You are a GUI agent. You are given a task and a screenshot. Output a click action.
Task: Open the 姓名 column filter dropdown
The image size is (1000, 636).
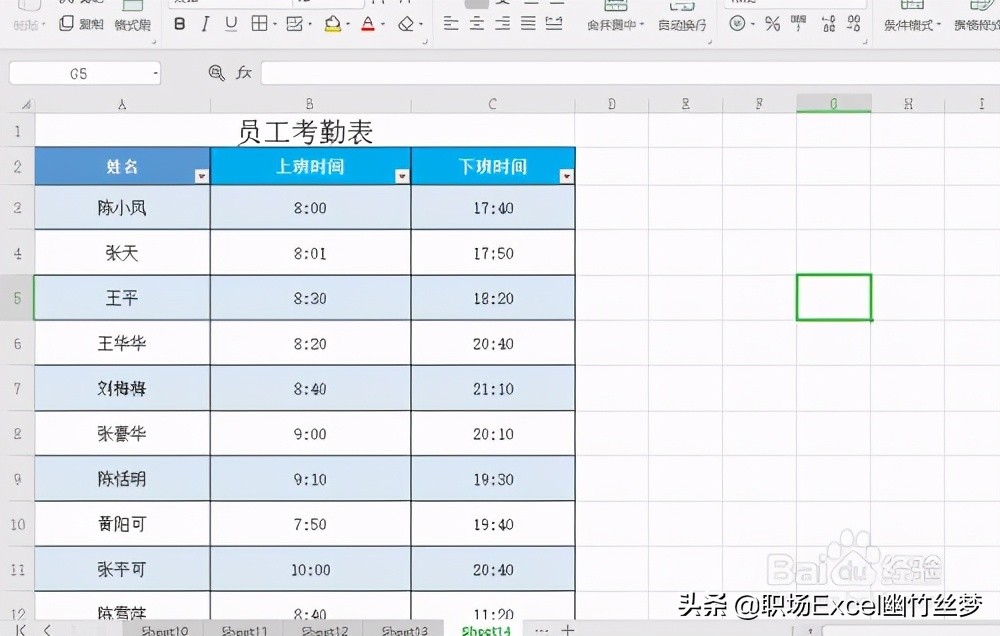[201, 177]
